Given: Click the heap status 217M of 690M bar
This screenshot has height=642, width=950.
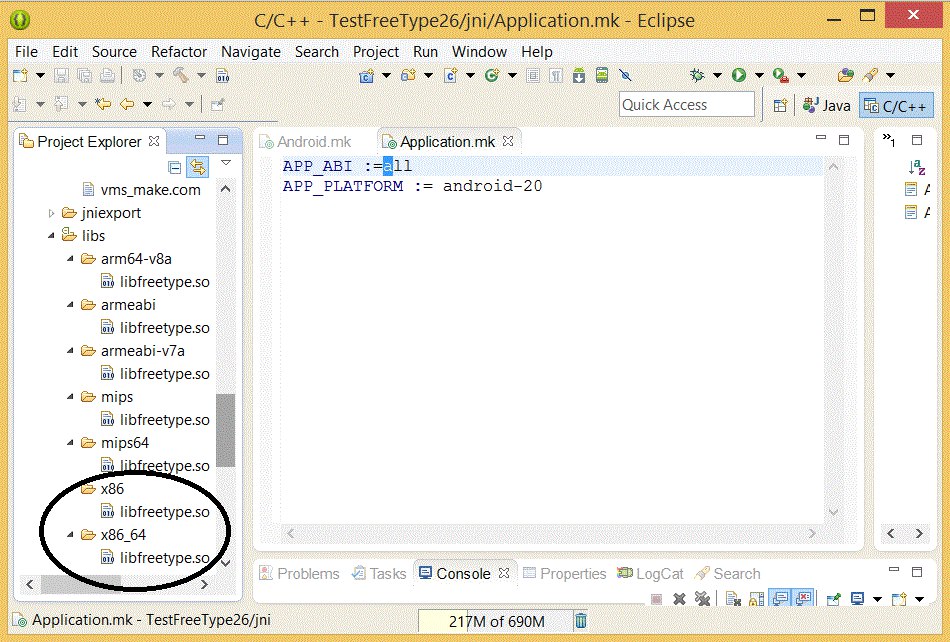Looking at the screenshot, I should 496,621.
